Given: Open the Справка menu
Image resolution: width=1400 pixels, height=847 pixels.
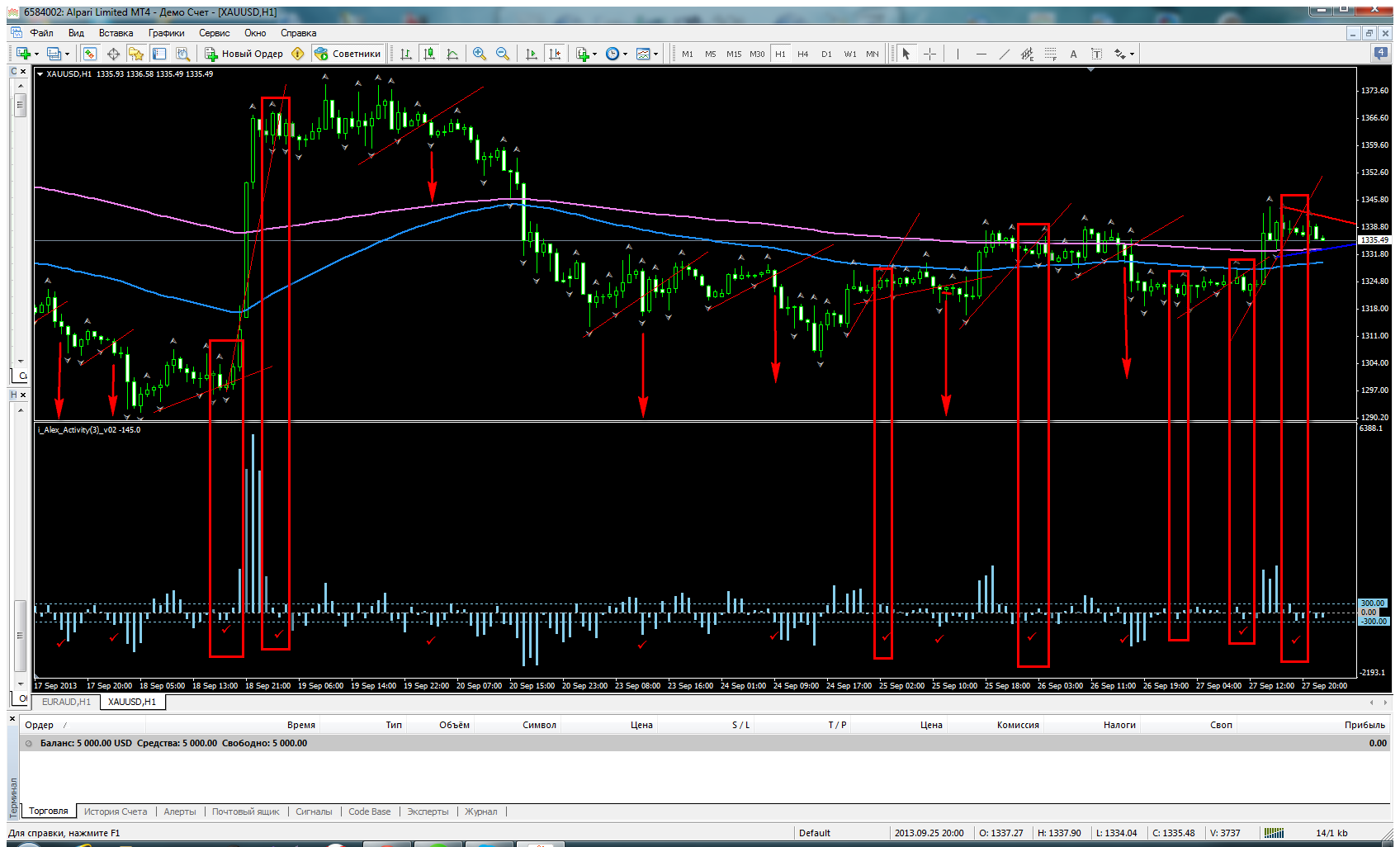Looking at the screenshot, I should (x=298, y=33).
